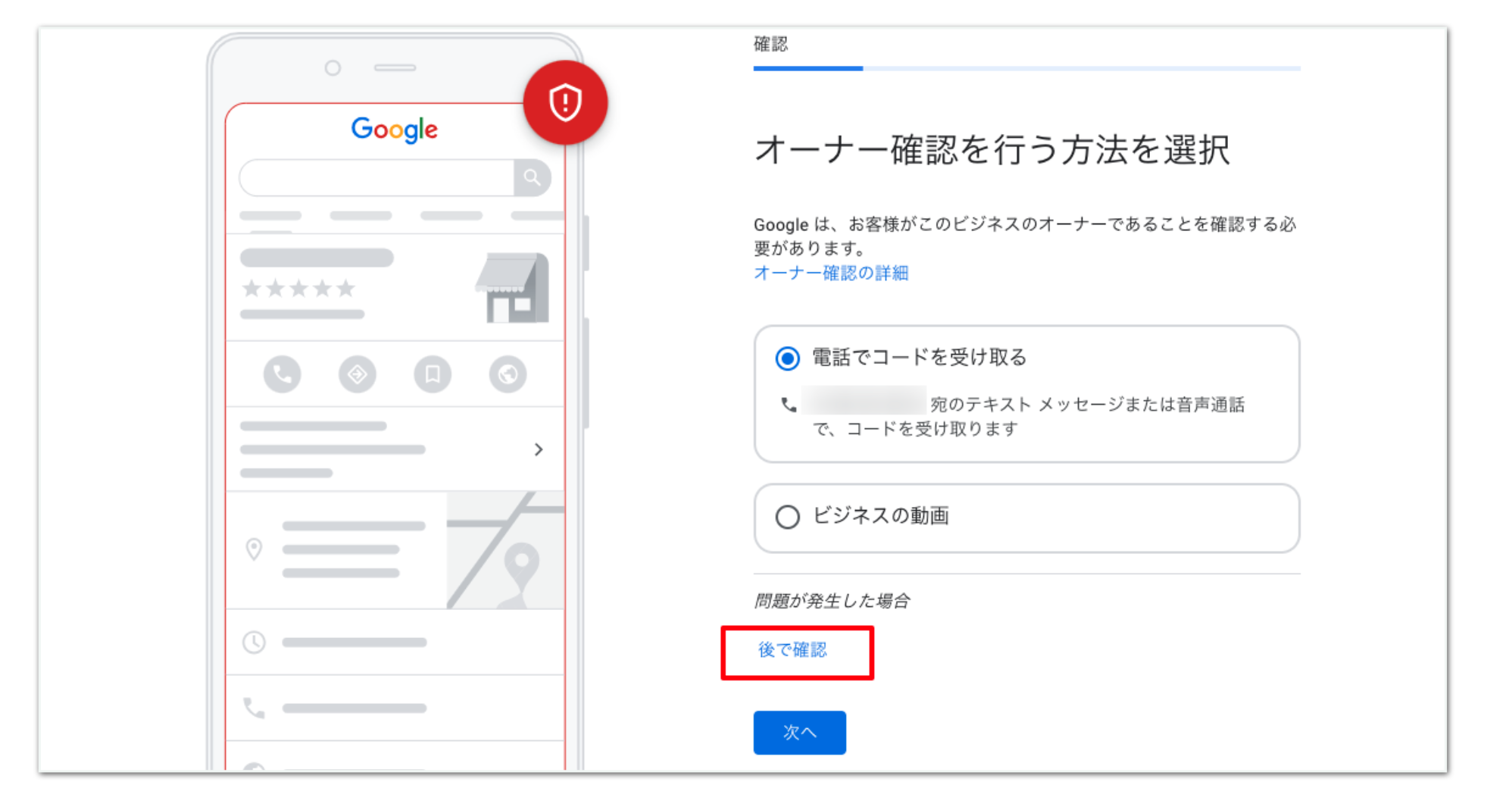Open オーナー確認の詳細 link
The width and height of the screenshot is (1512, 785).
point(831,273)
